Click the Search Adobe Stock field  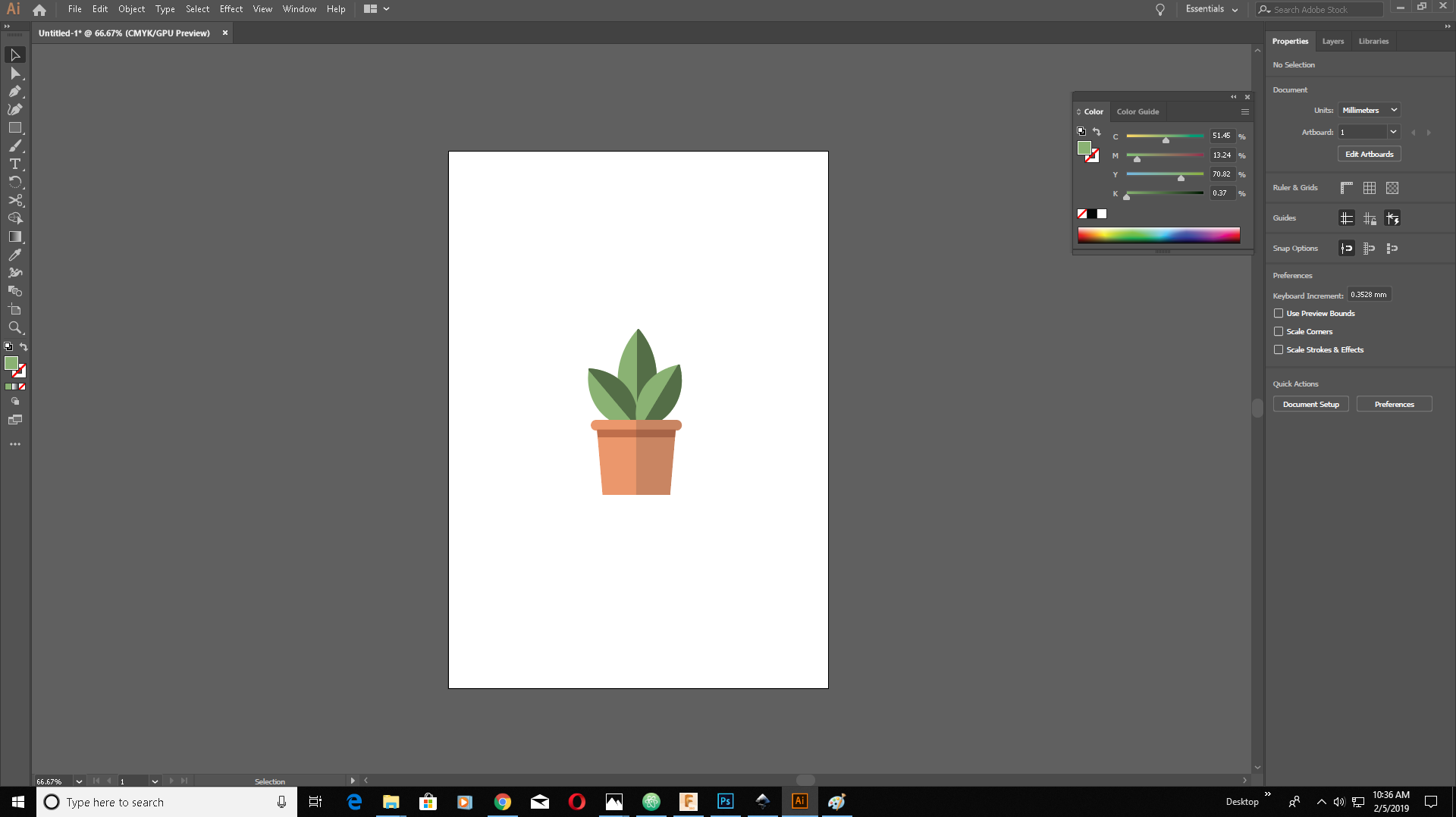click(1319, 10)
